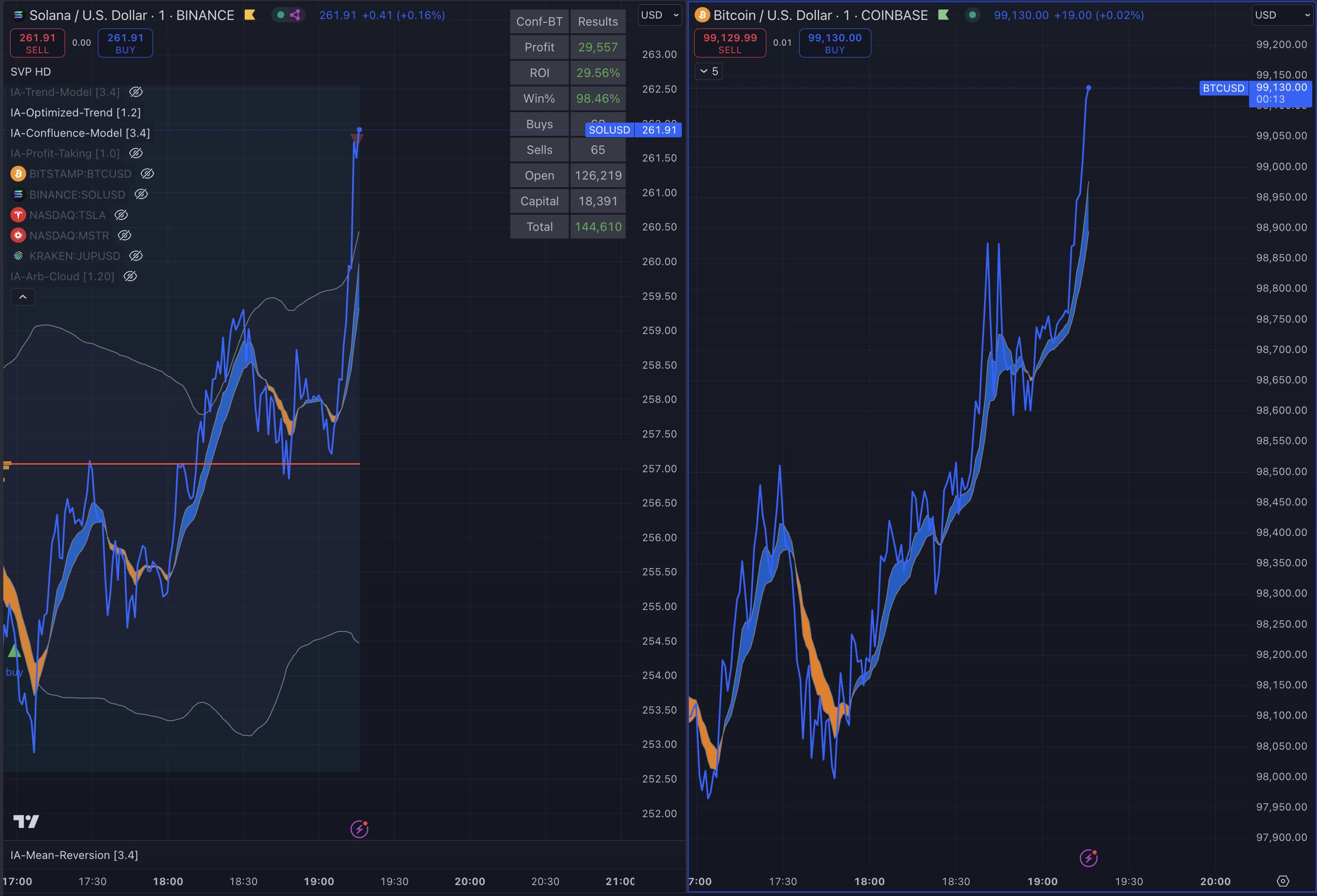Image resolution: width=1317 pixels, height=896 pixels.
Task: Click the lightning replay icon on Bitcoin chart
Action: point(1088,858)
